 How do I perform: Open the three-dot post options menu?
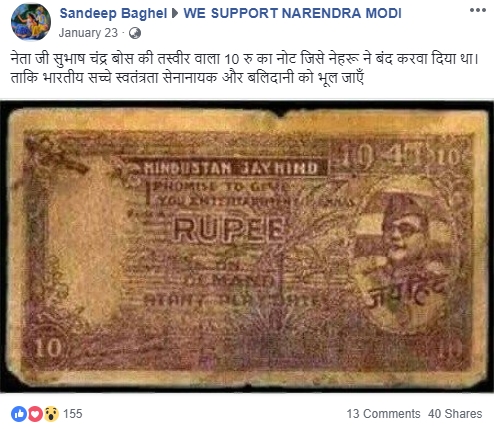click(478, 10)
